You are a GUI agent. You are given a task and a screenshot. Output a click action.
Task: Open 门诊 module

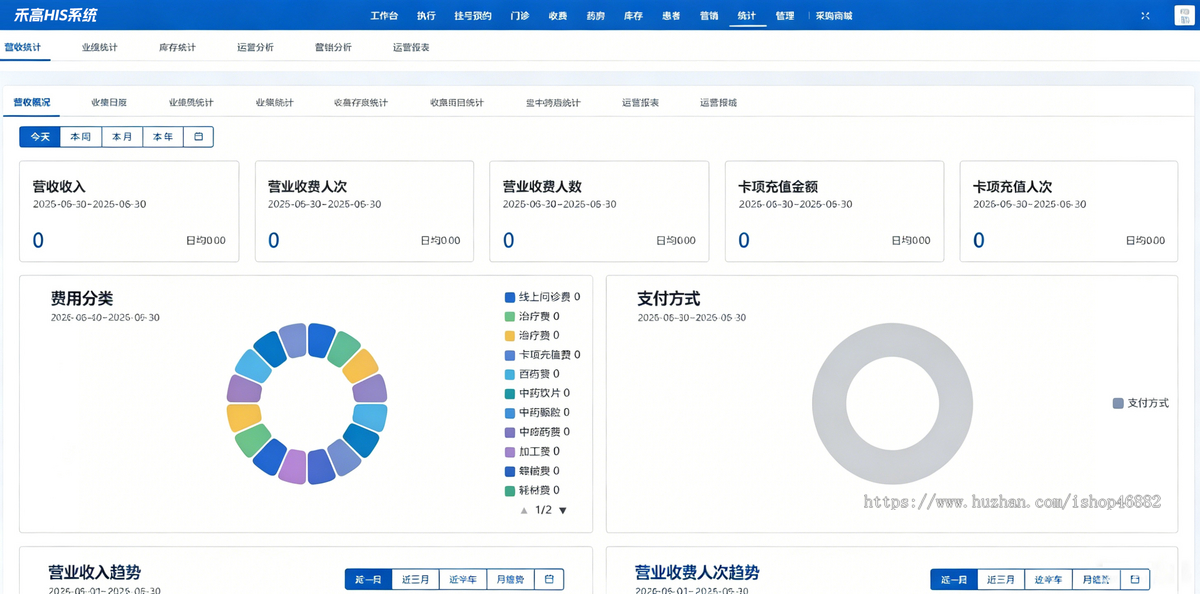520,16
